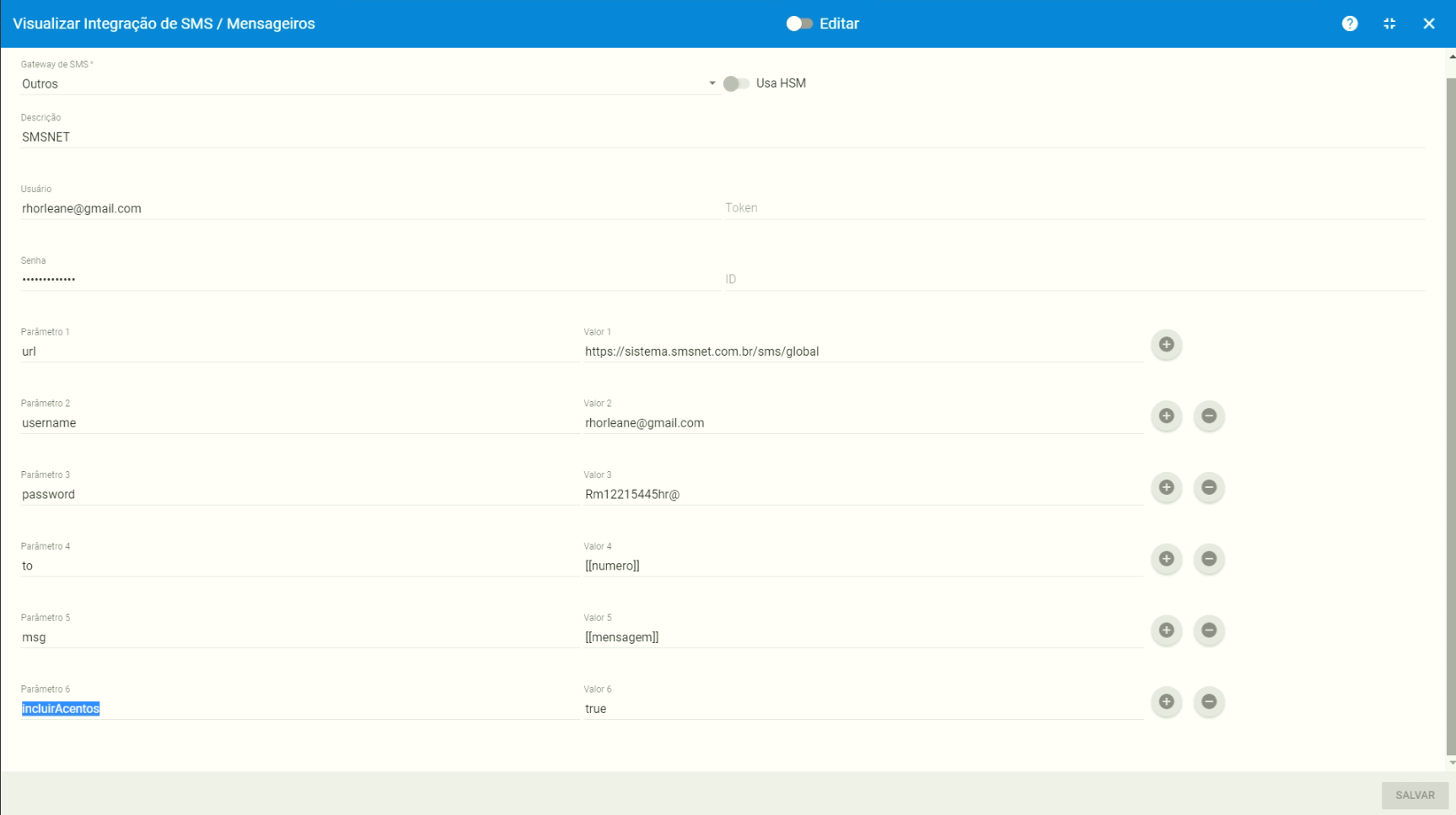This screenshot has height=815, width=1456.
Task: Click the plus icon on Parâmetro 2 row
Action: tap(1166, 416)
